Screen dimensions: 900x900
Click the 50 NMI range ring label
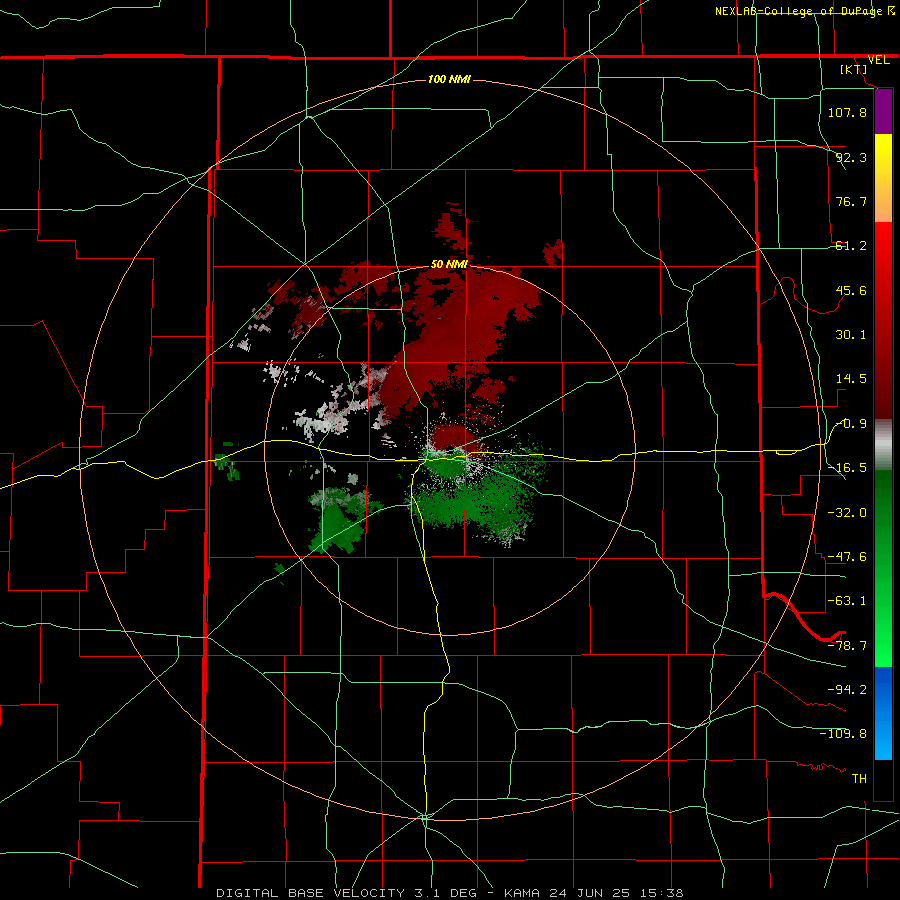[x=449, y=265]
